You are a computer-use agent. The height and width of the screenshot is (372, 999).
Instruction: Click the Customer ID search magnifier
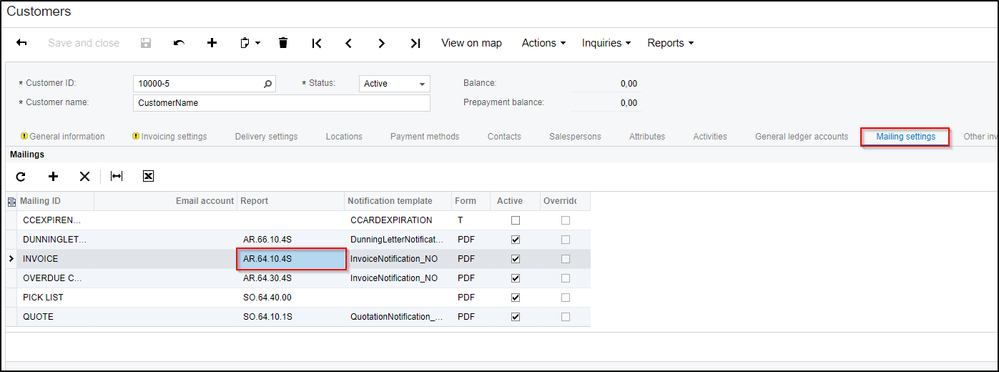pos(268,83)
